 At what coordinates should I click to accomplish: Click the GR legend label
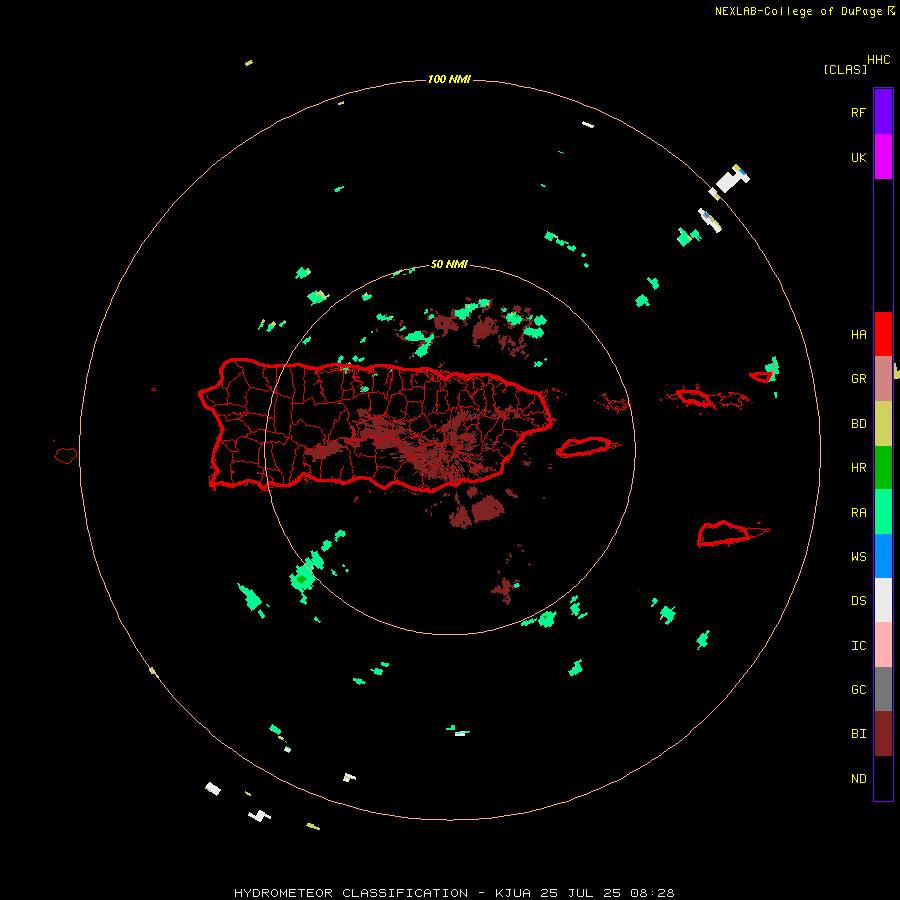(858, 379)
